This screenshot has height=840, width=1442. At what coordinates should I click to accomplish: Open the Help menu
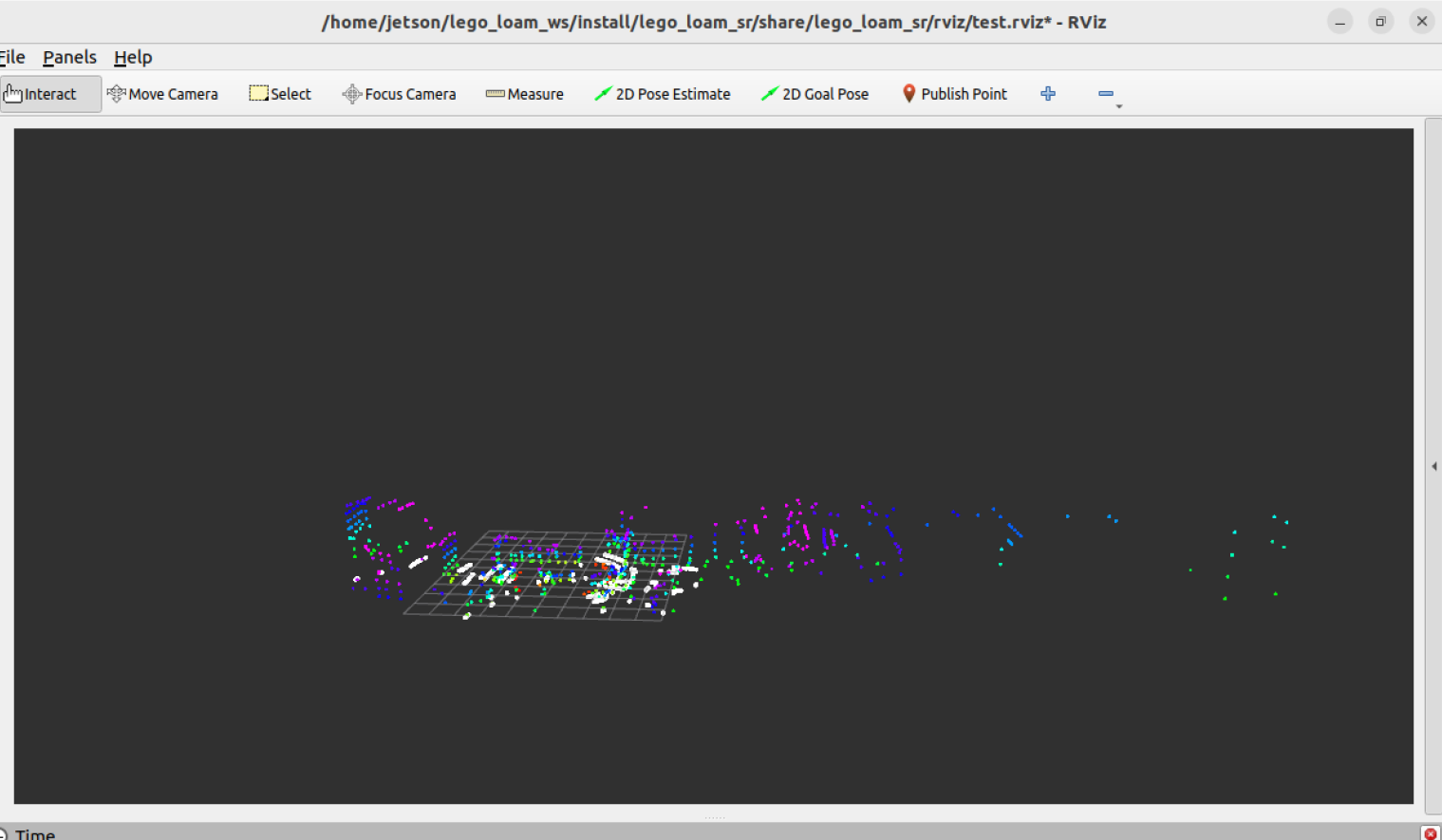[x=133, y=57]
